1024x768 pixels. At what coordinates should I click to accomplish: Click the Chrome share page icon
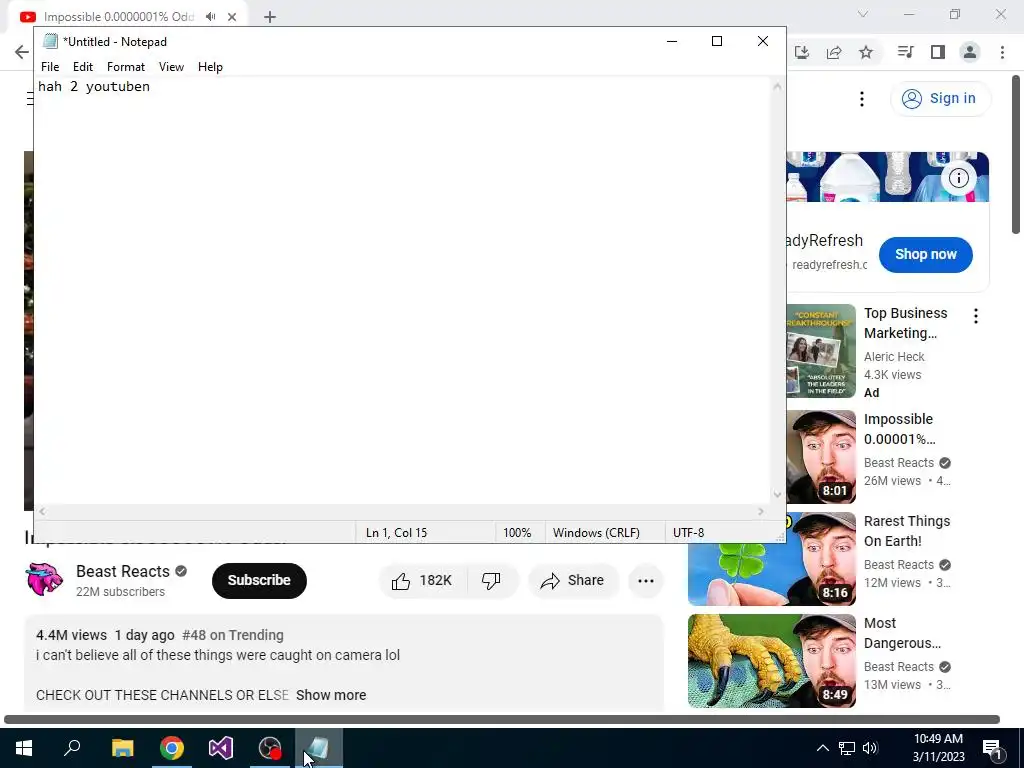(x=834, y=52)
